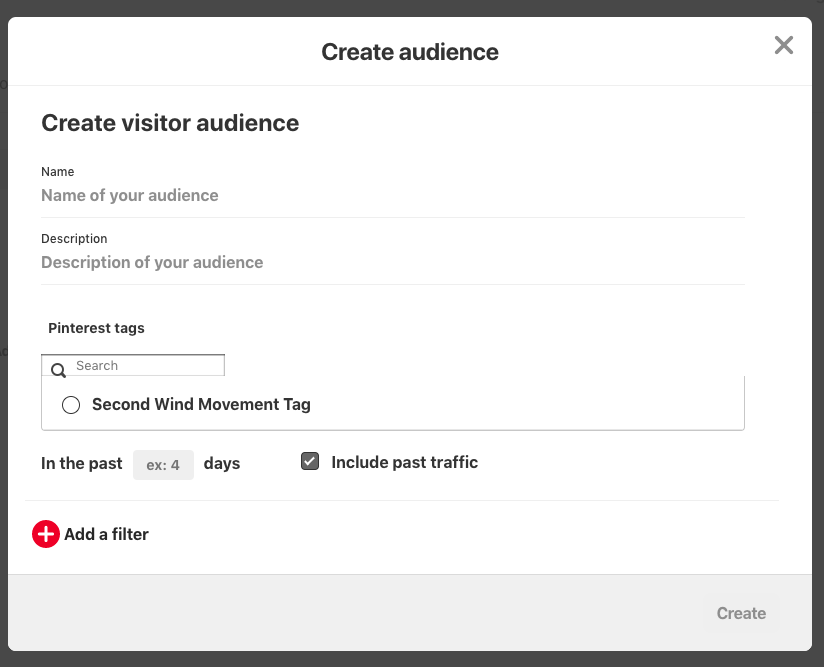Click the Pinterest tags Search box
Image resolution: width=824 pixels, height=667 pixels.
click(146, 366)
